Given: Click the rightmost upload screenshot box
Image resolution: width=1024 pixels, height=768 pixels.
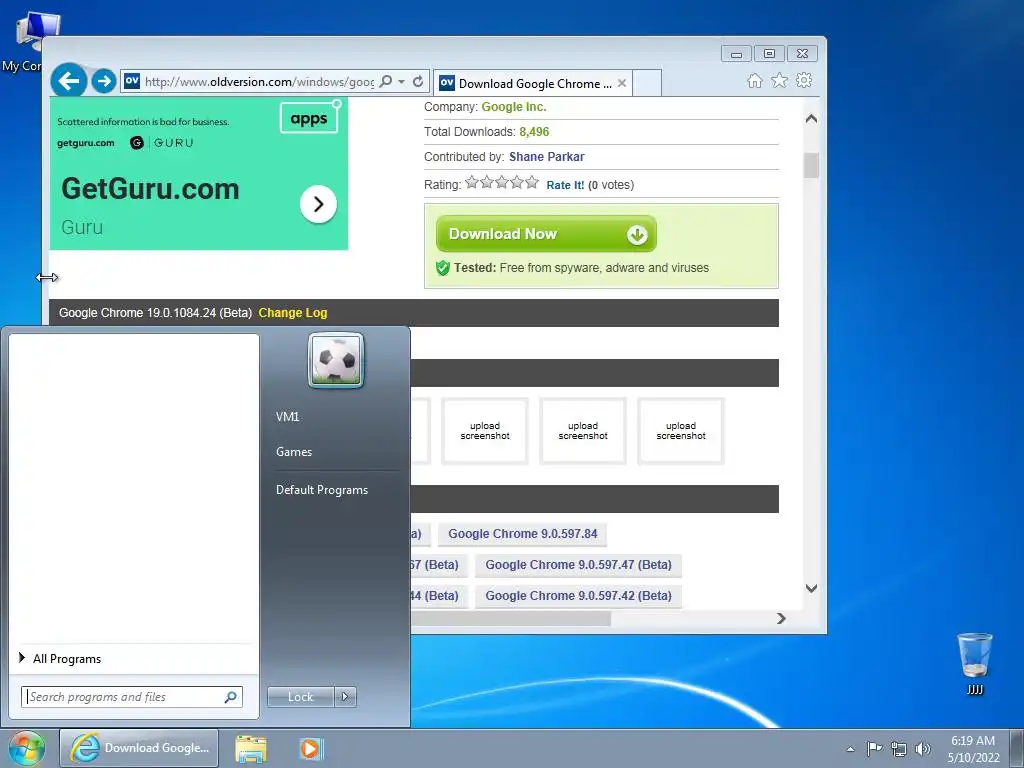Looking at the screenshot, I should point(680,431).
